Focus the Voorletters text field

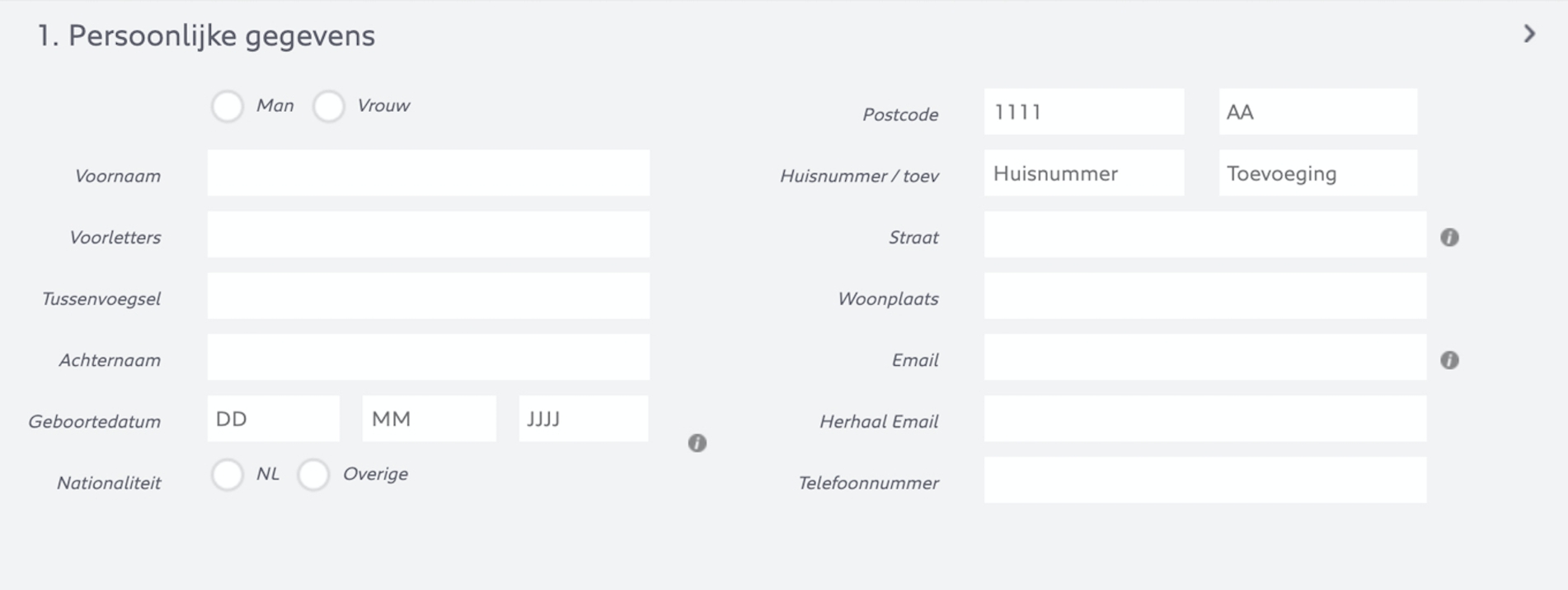click(428, 235)
